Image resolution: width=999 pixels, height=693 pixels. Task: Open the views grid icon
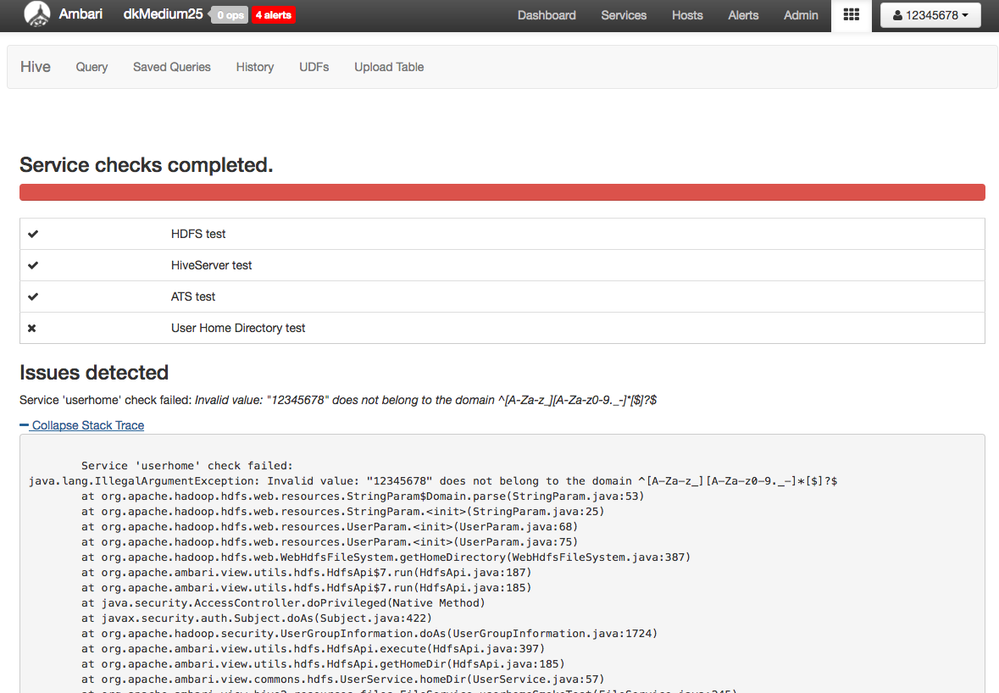point(851,15)
